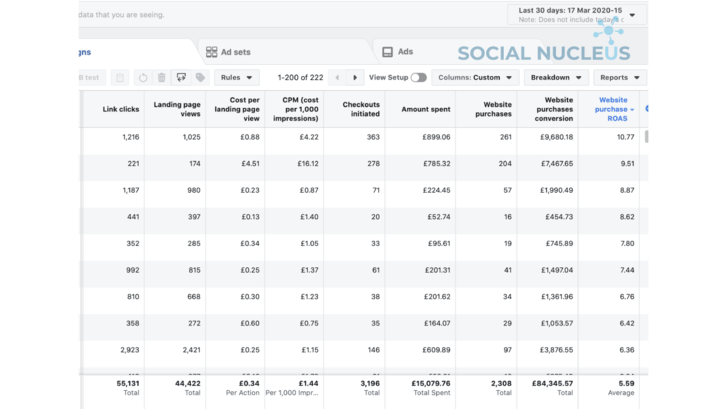This screenshot has height=409, width=727.
Task: Click the Ad sets grid icon
Action: coord(211,52)
